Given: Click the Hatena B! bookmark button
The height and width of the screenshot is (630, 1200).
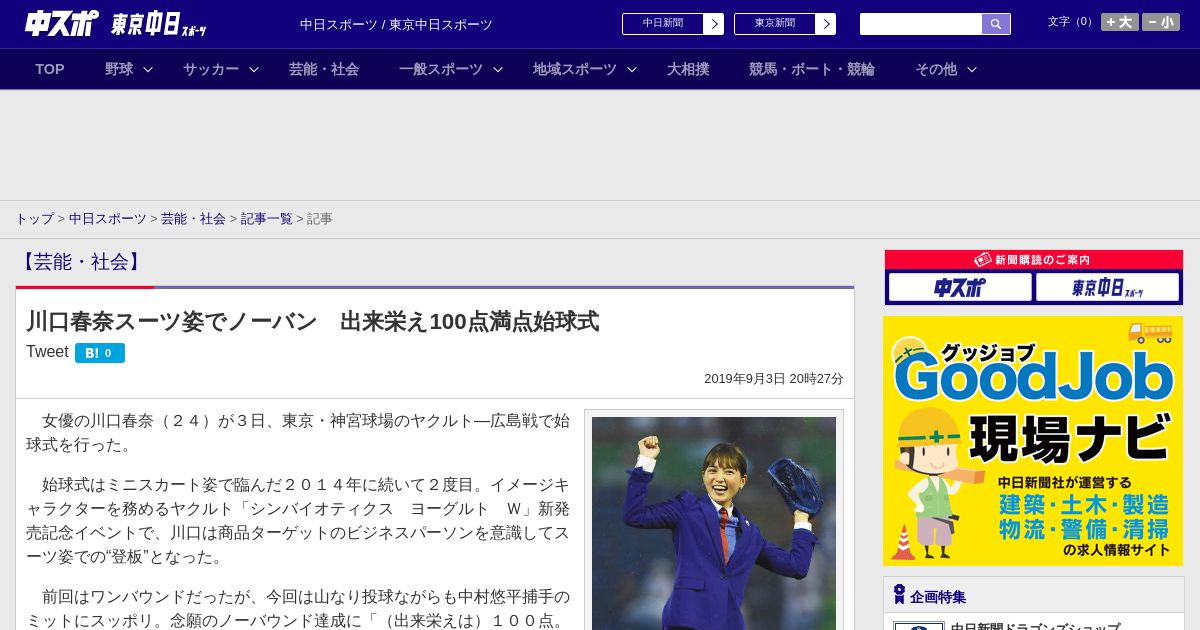Looking at the screenshot, I should tap(100, 353).
